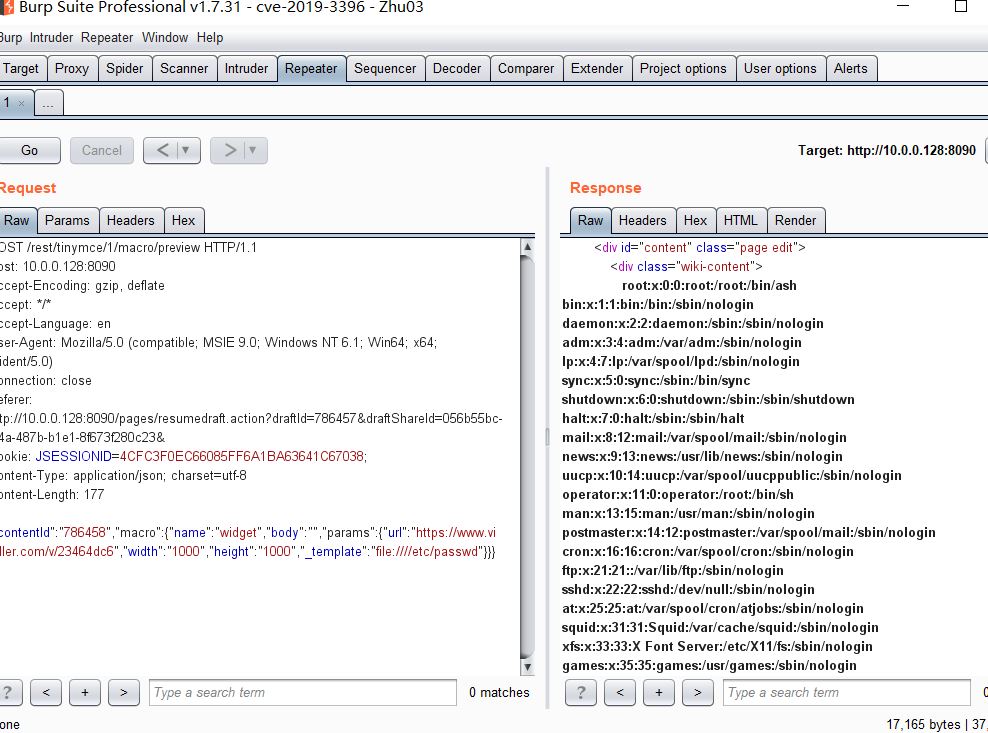Click the response search previous match < button
Image resolution: width=988 pixels, height=733 pixels.
pos(620,693)
